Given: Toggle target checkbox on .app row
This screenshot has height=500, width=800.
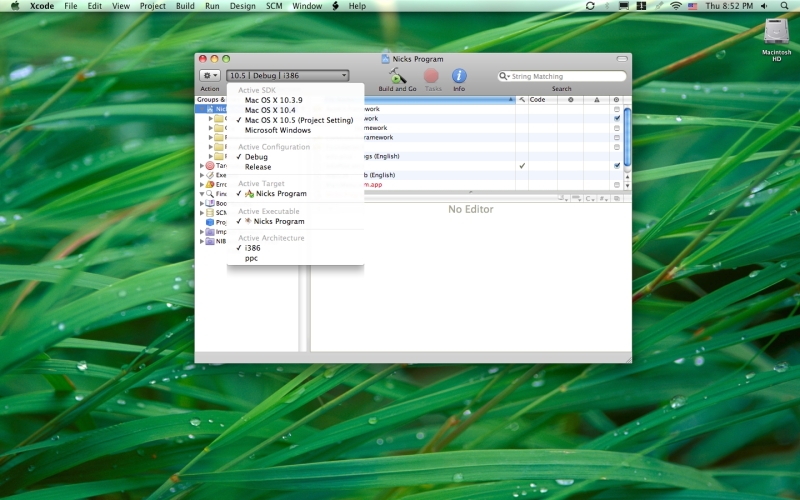Looking at the screenshot, I should click(x=617, y=185).
